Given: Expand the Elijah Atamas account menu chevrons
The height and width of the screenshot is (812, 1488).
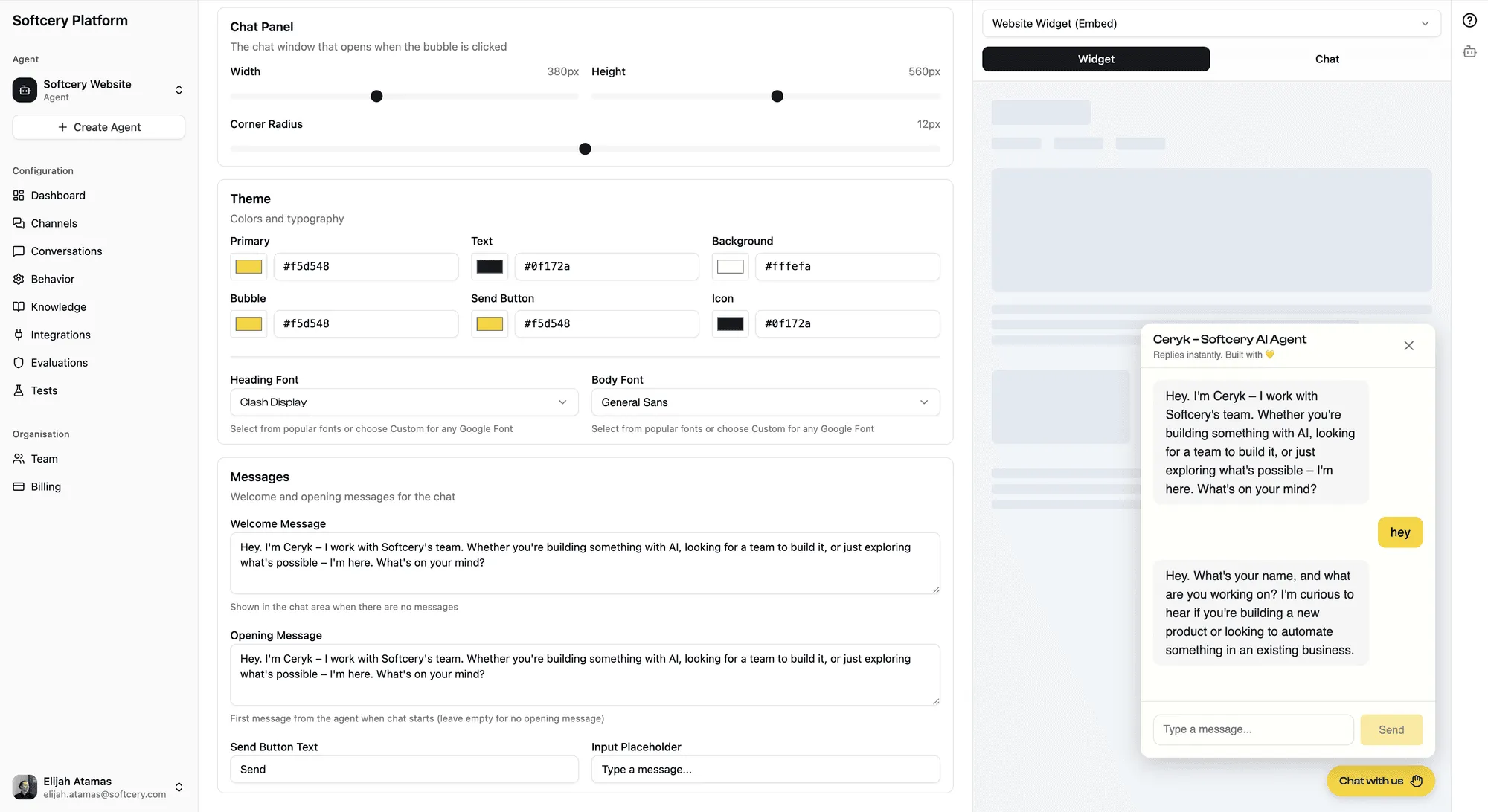Looking at the screenshot, I should click(x=179, y=787).
